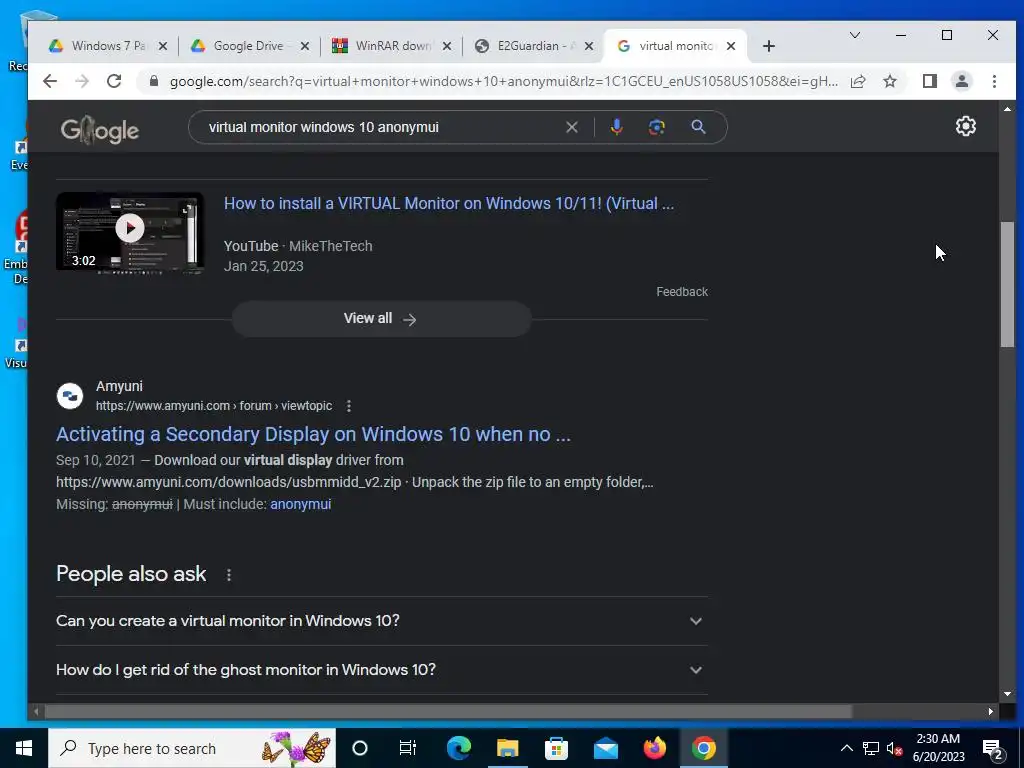Screen dimensions: 1024x768
Task: Open Chrome's three-dot menu
Action: pos(994,81)
